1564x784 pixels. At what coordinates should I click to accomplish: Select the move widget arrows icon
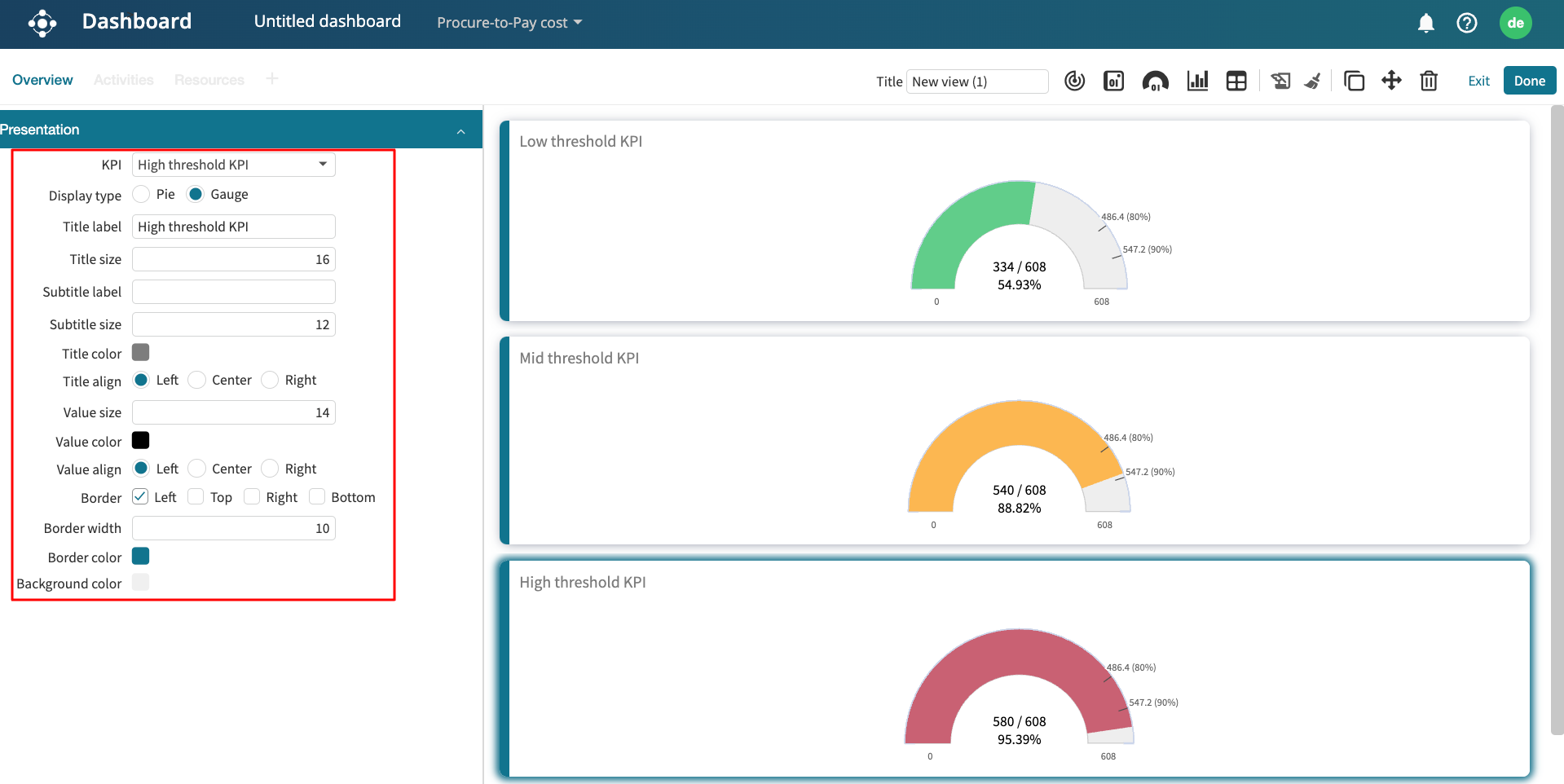point(1391,81)
